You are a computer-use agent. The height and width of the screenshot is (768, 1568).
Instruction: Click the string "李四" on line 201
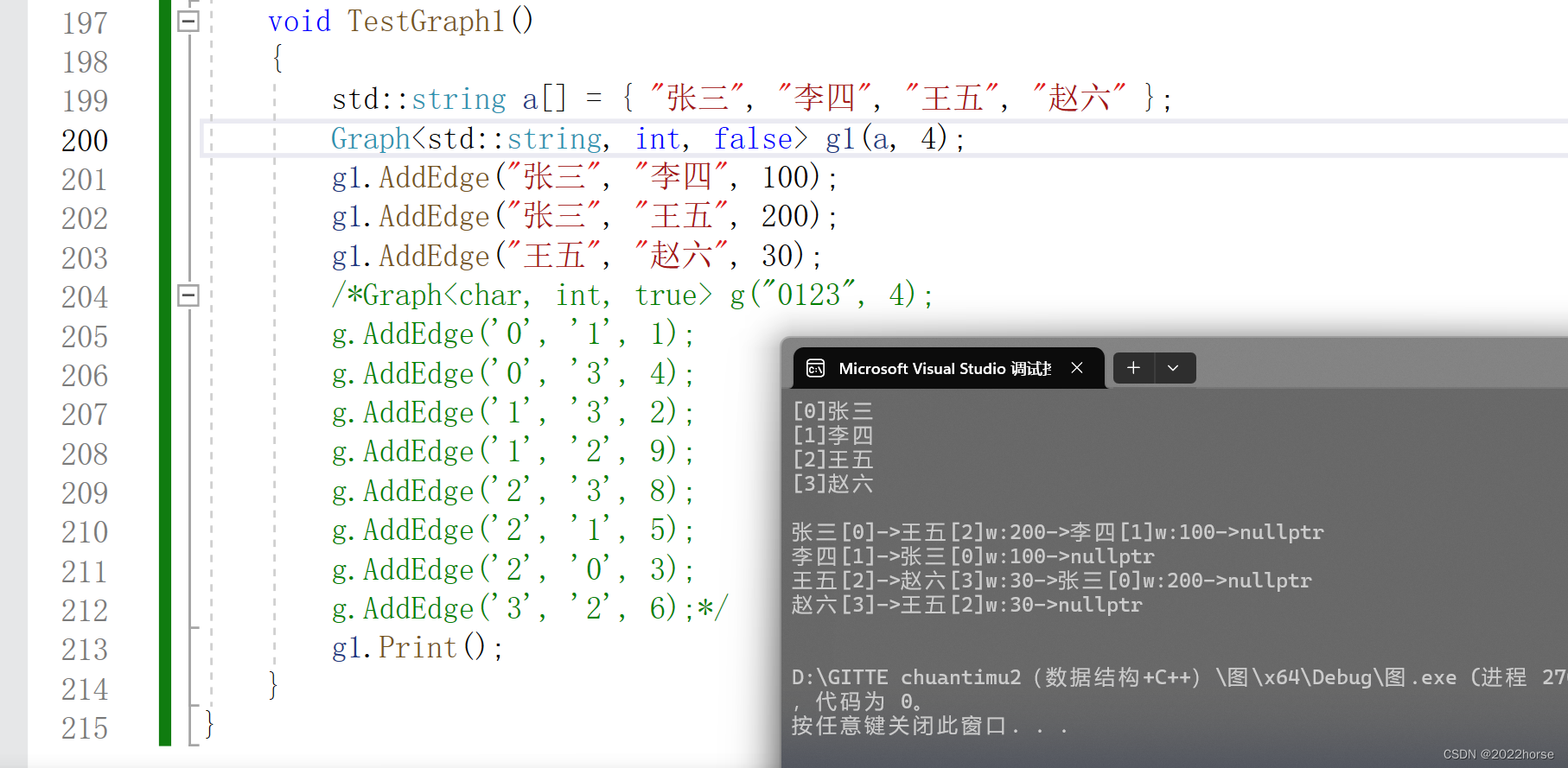pyautogui.click(x=681, y=176)
